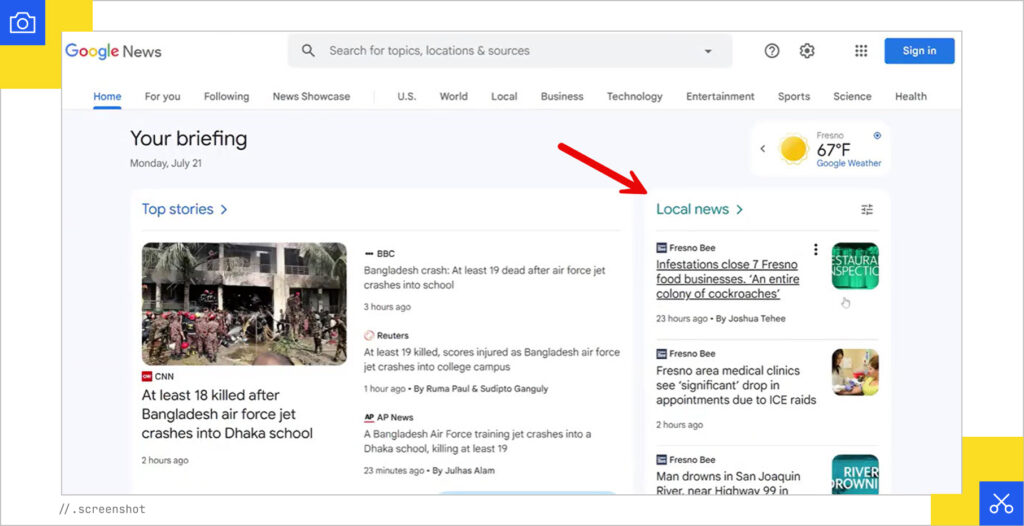The height and width of the screenshot is (526, 1024).
Task: Click the Google News logo
Action: pyautogui.click(x=113, y=51)
